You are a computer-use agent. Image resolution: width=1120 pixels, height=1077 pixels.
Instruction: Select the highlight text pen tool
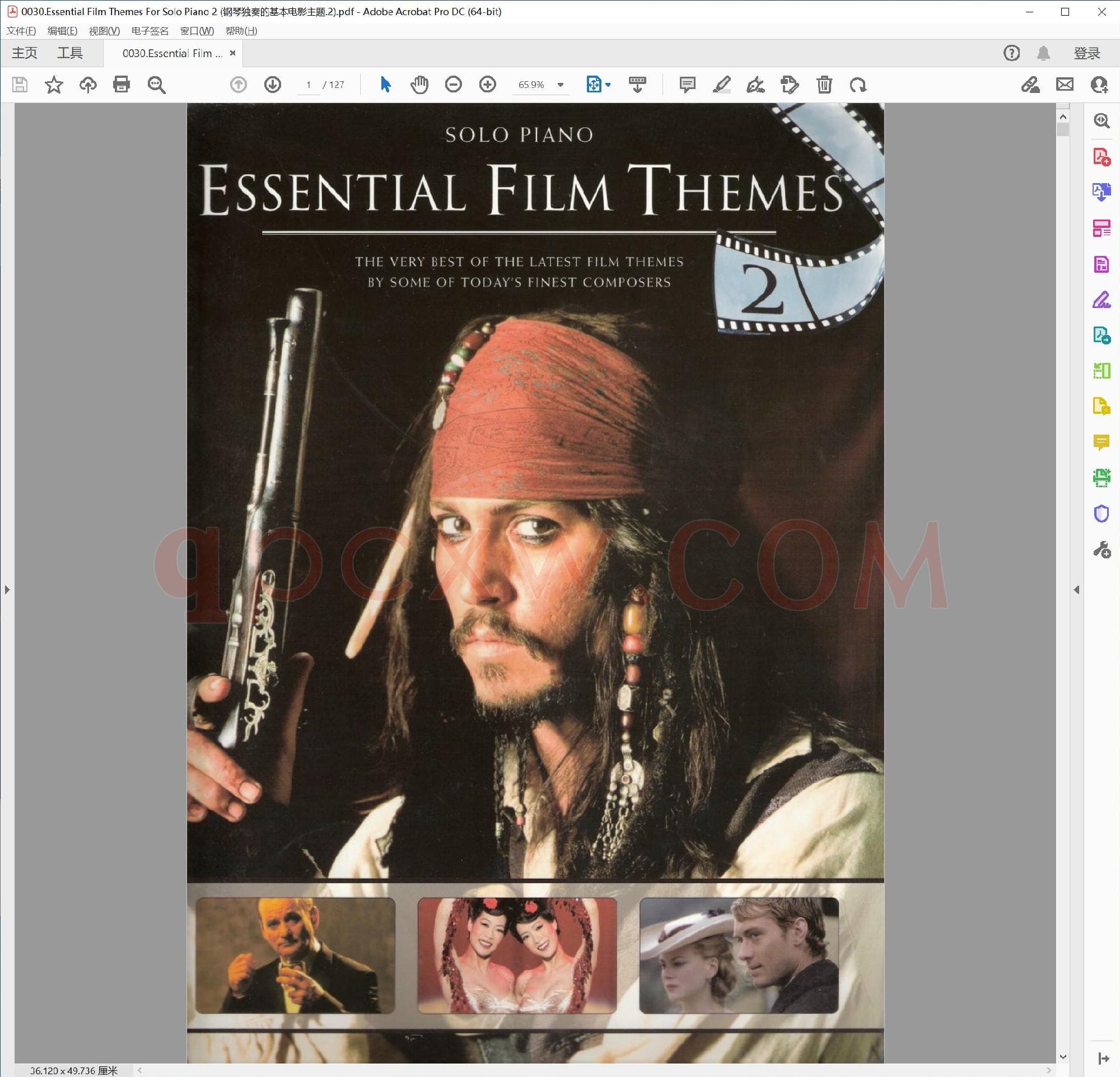722,85
